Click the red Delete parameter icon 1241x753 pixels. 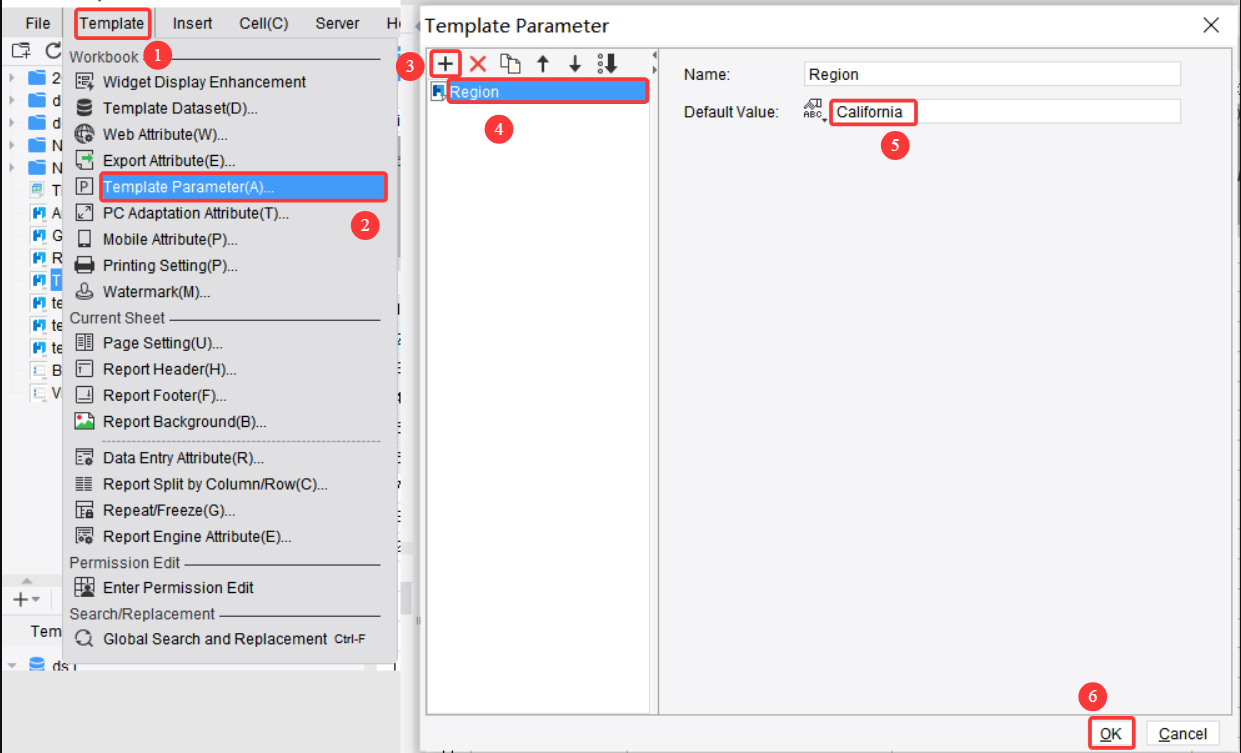[x=478, y=63]
